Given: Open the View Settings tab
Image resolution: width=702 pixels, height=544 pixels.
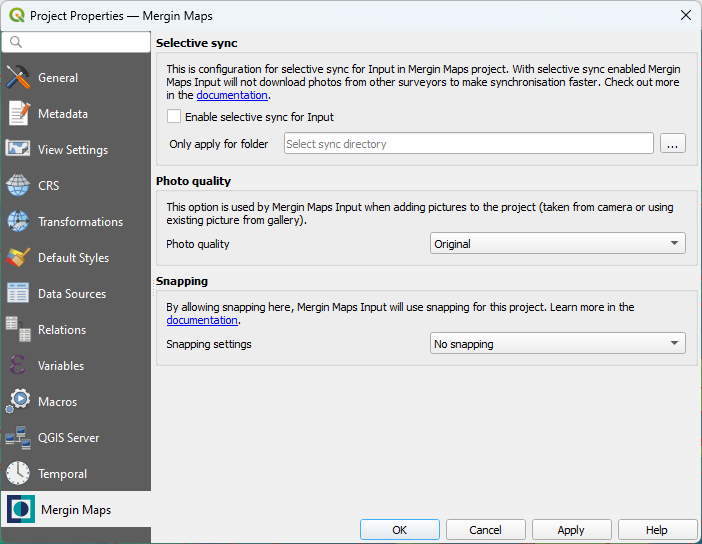Looking at the screenshot, I should point(72,150).
